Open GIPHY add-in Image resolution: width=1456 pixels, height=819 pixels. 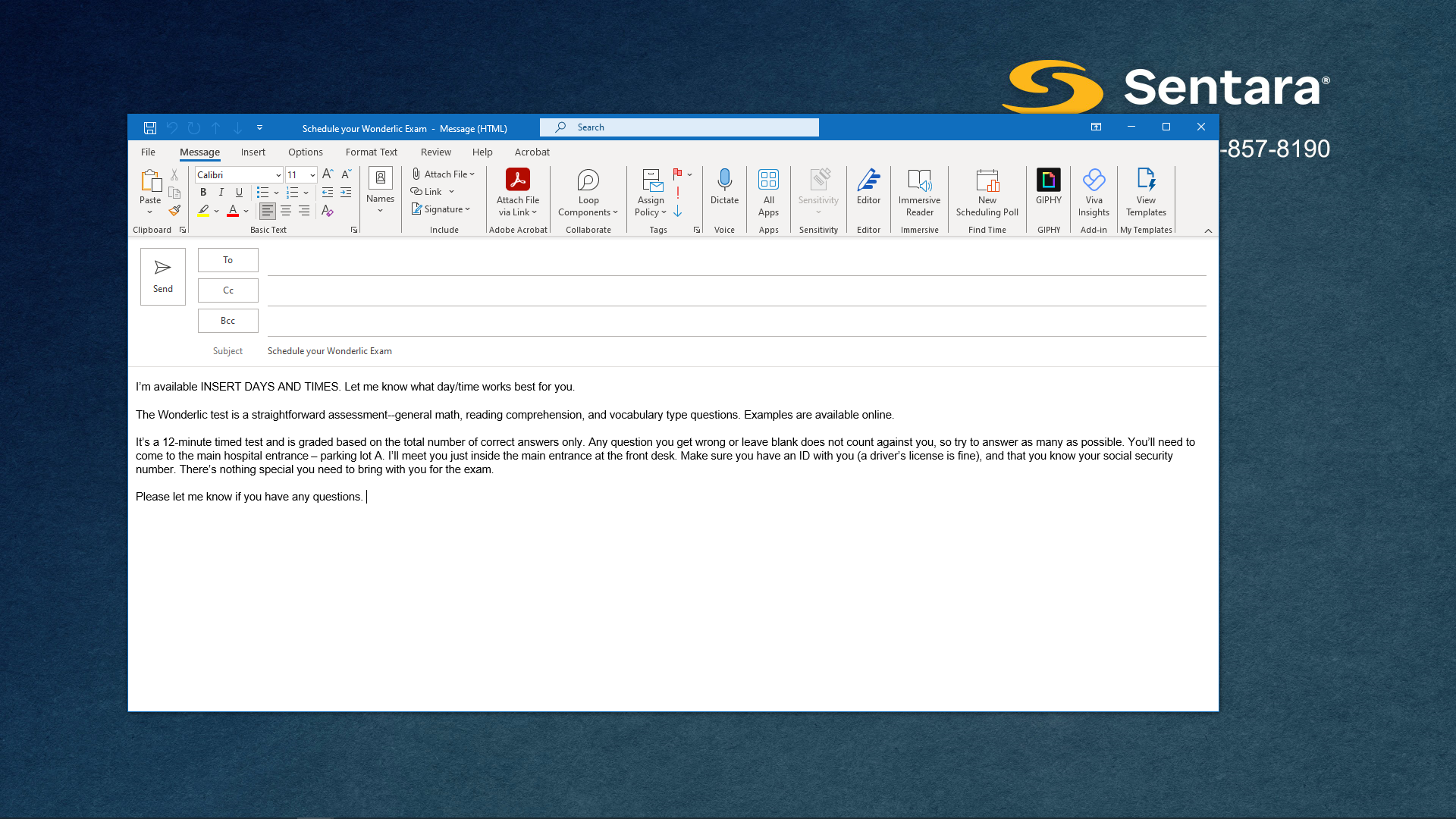1049,187
